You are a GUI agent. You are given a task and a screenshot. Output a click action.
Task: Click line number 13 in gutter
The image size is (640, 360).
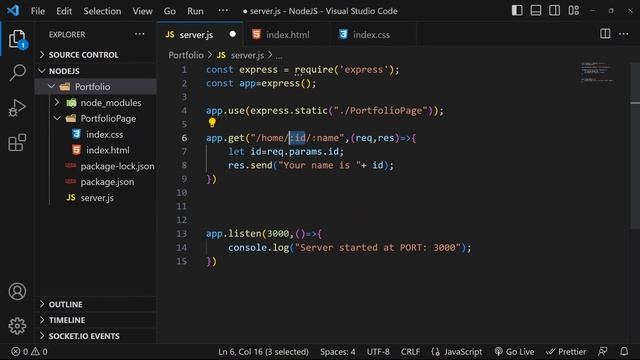pyautogui.click(x=182, y=233)
